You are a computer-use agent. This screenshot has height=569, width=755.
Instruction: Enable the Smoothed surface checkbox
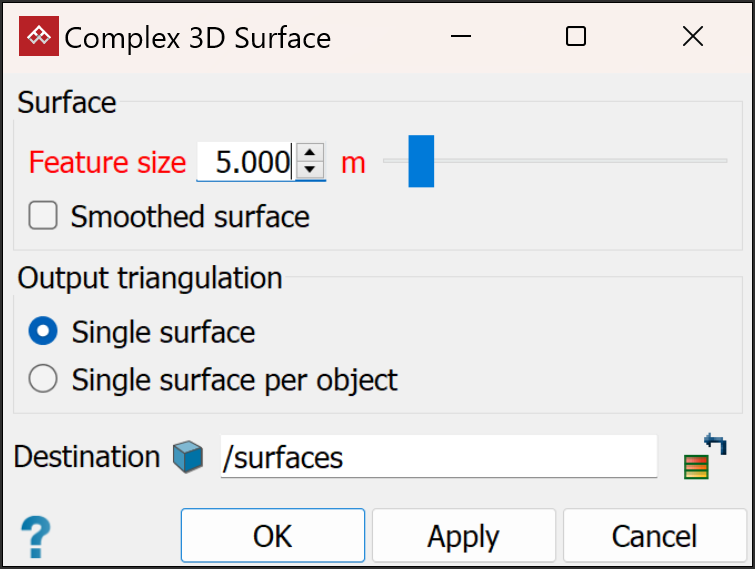point(43,216)
